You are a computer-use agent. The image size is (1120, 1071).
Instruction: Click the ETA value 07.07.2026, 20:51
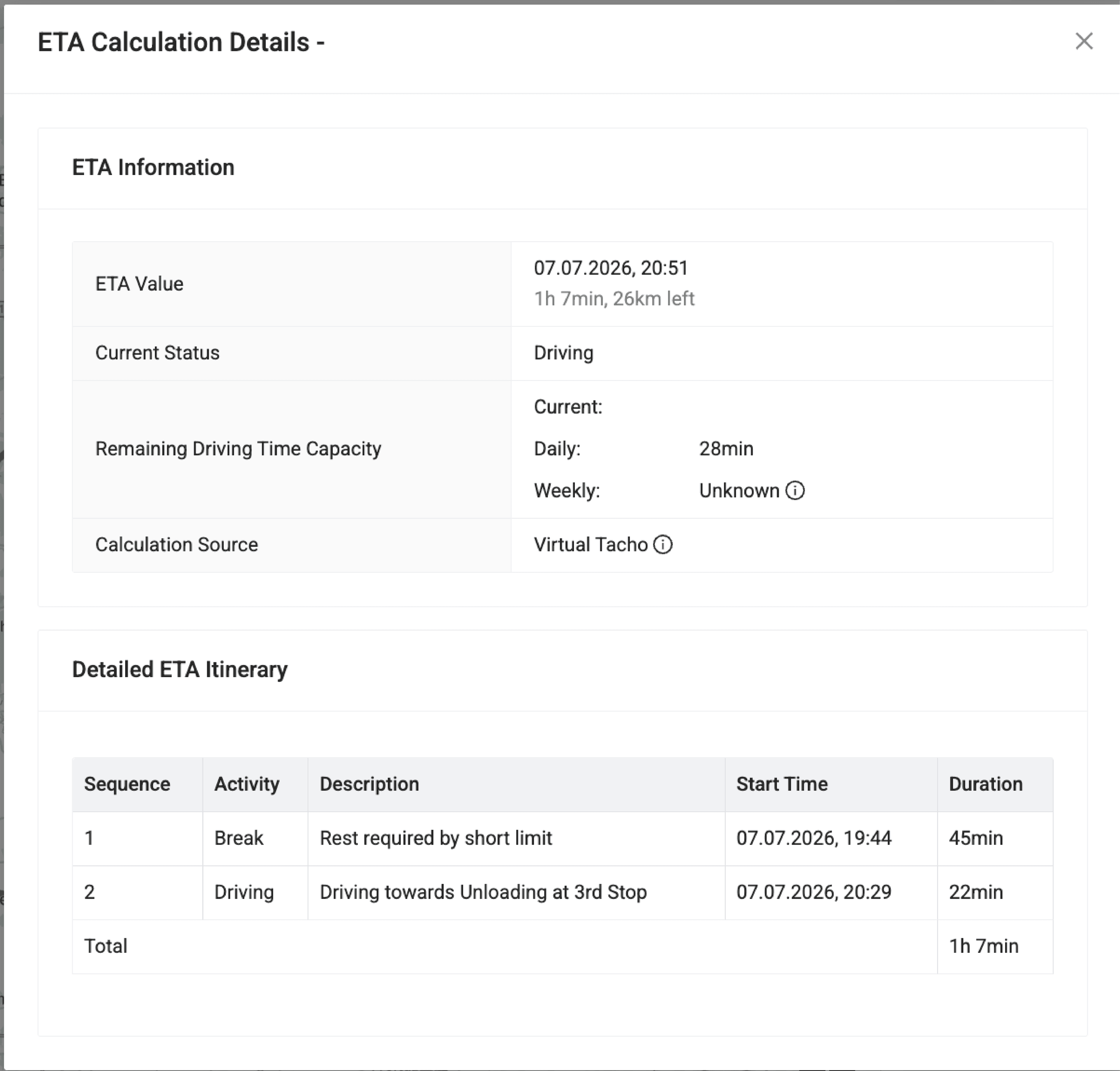[611, 268]
